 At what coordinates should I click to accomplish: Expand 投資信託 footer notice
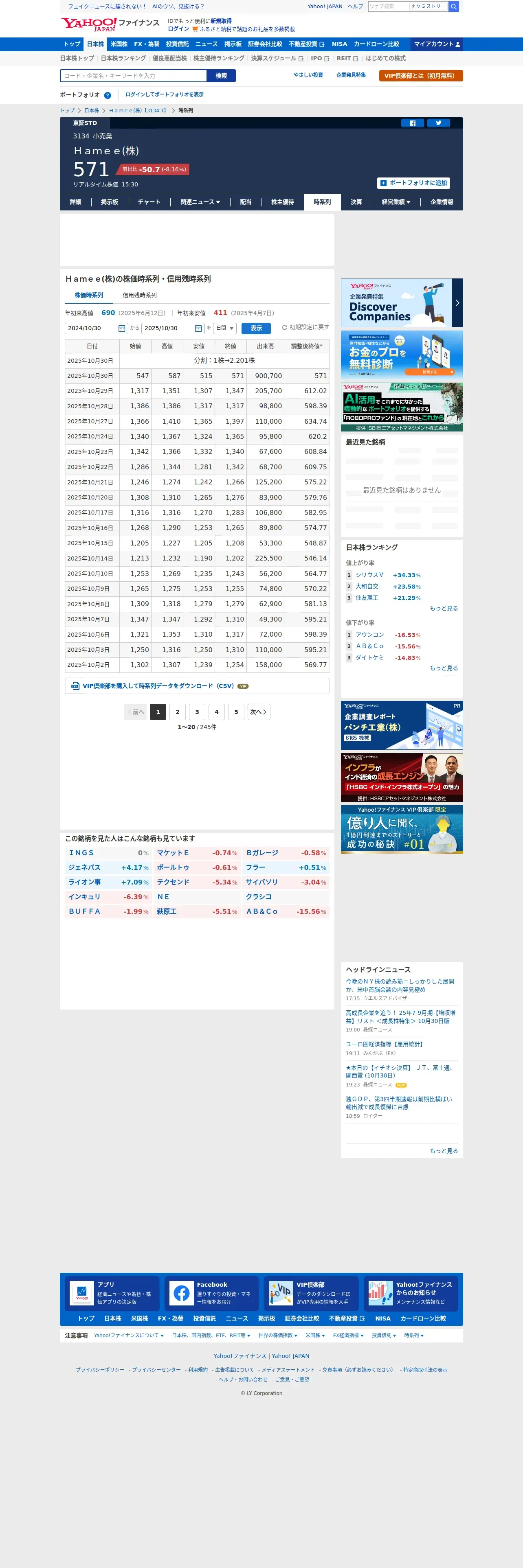[384, 1336]
